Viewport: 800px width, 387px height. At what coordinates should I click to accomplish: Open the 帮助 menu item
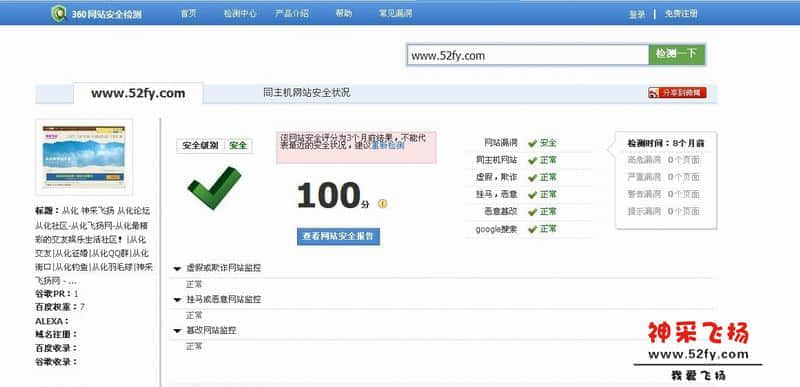click(x=343, y=14)
